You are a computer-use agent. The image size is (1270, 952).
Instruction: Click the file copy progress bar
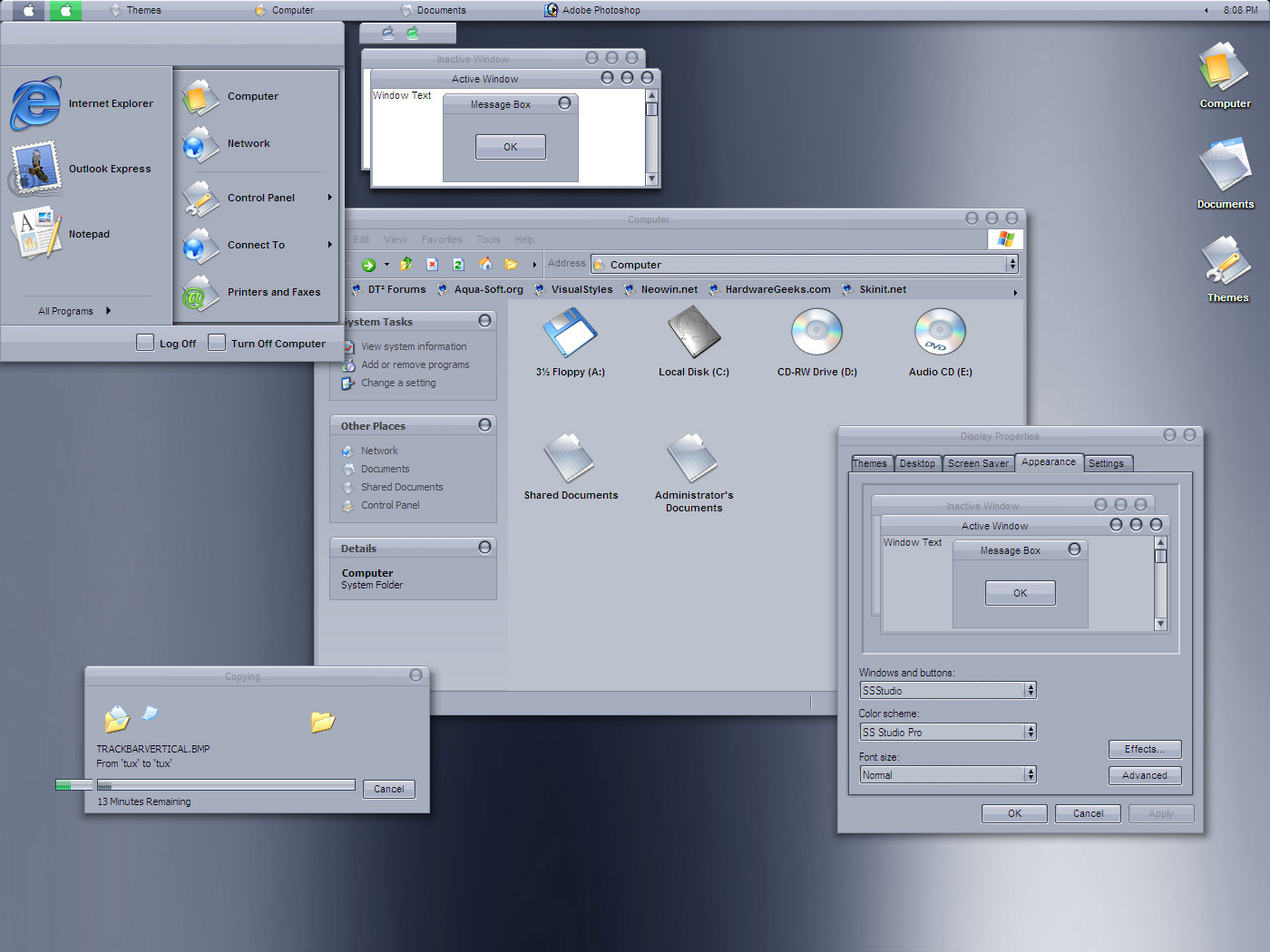pyautogui.click(x=224, y=784)
